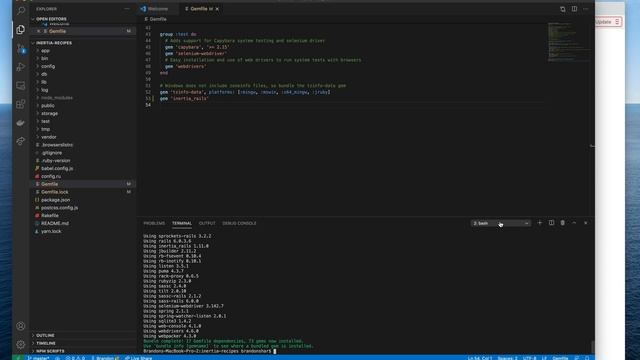The height and width of the screenshot is (360, 640).
Task: Click the Gemfile breadcrumb above the editor
Action: click(156, 19)
